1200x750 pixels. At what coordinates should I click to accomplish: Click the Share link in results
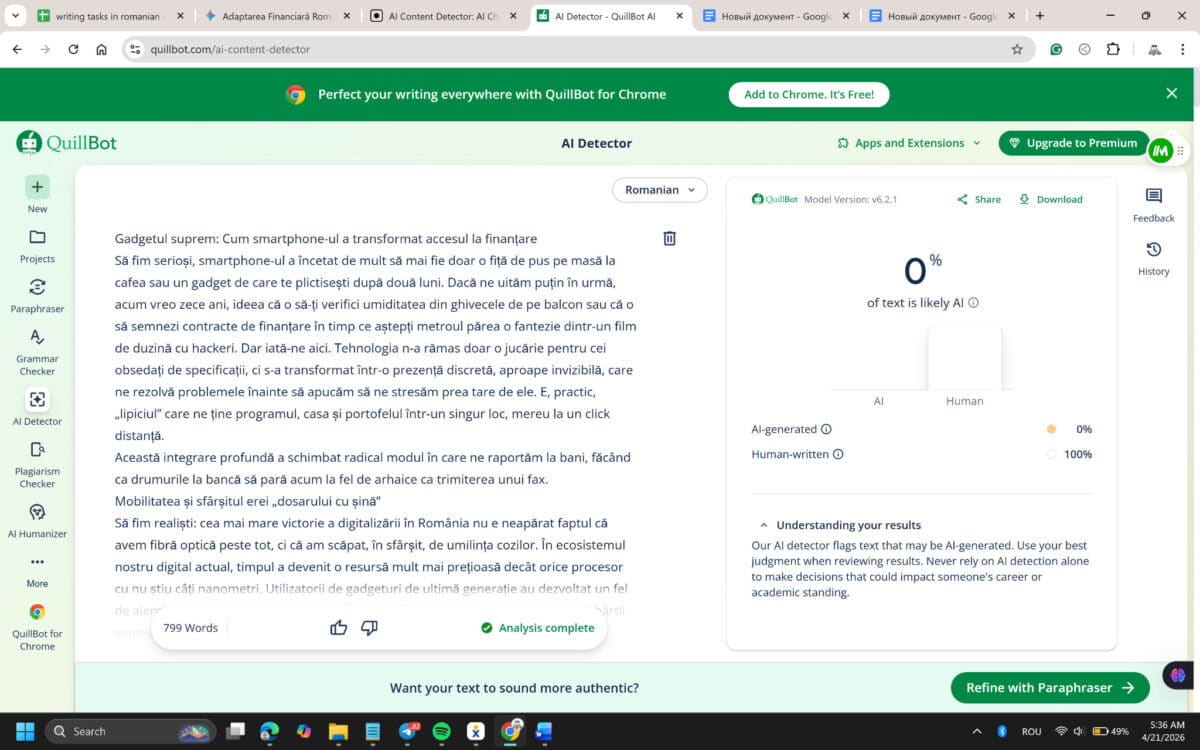[x=979, y=199]
